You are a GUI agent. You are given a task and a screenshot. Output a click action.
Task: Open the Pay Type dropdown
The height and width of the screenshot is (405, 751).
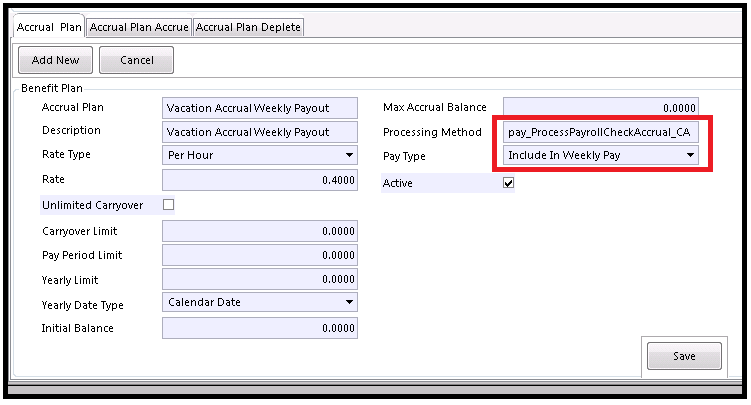[601, 155]
